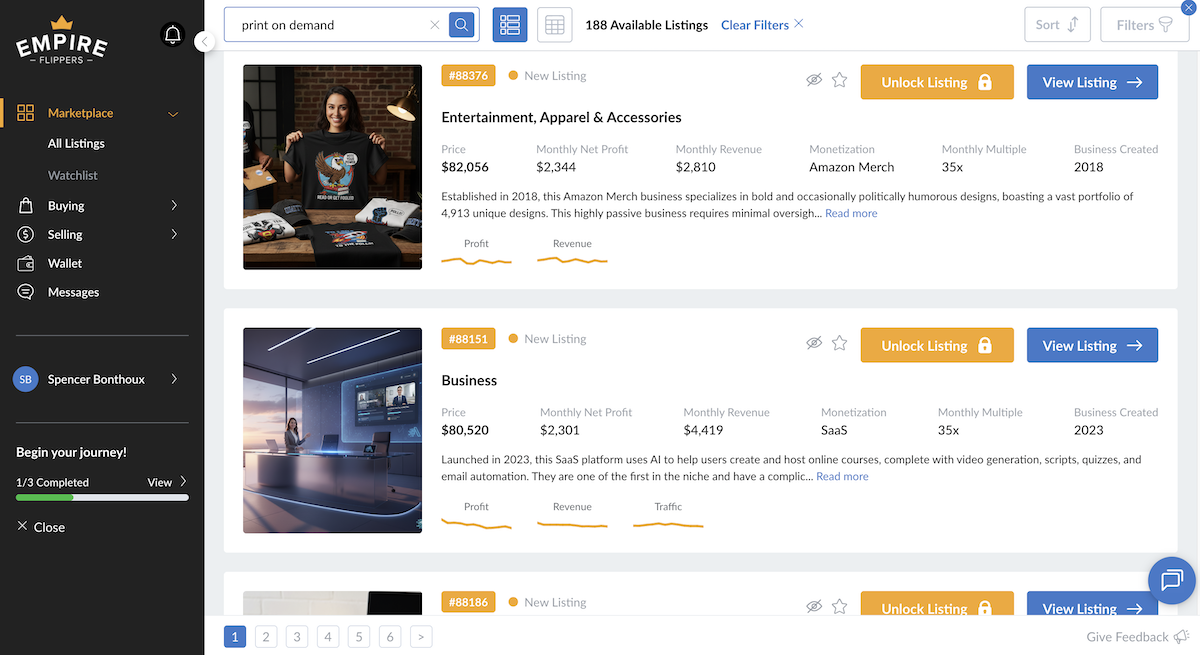1200x655 pixels.
Task: Open the Sort dropdown
Action: 1057,25
